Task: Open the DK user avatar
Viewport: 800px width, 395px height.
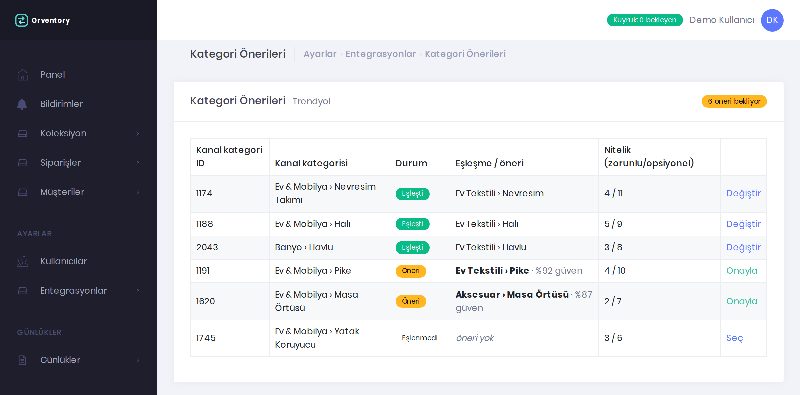Action: pos(772,20)
